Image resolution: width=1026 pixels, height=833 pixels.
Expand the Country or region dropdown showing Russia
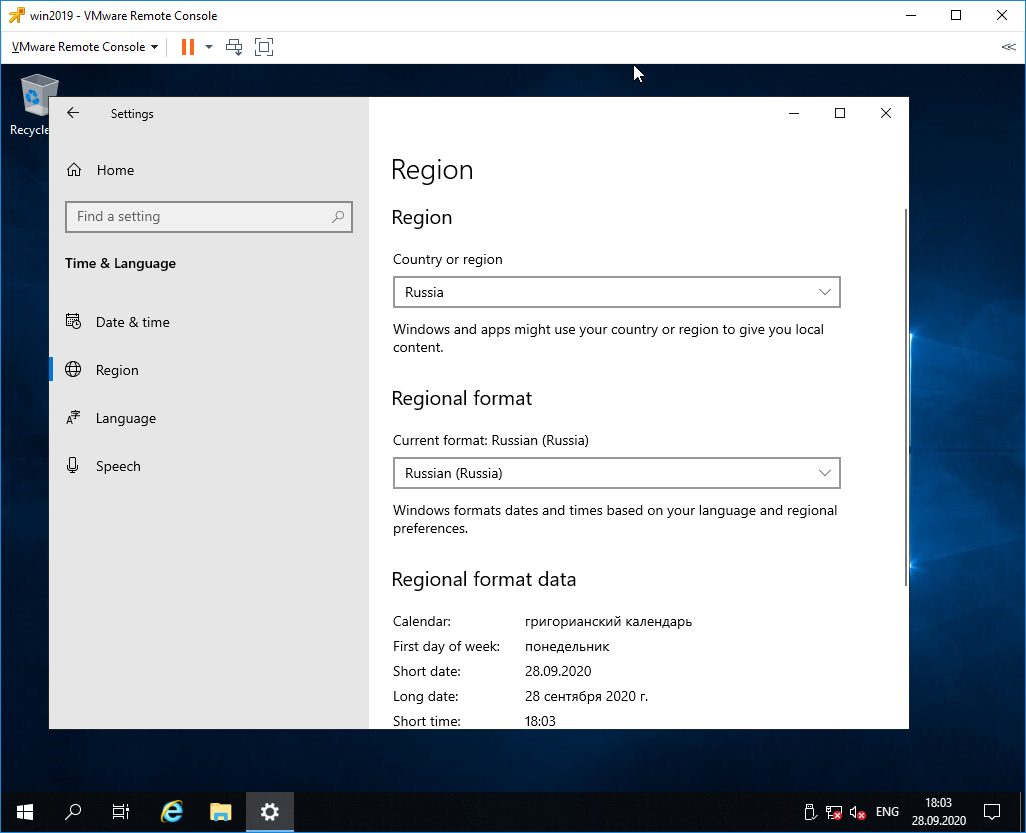pyautogui.click(x=616, y=292)
